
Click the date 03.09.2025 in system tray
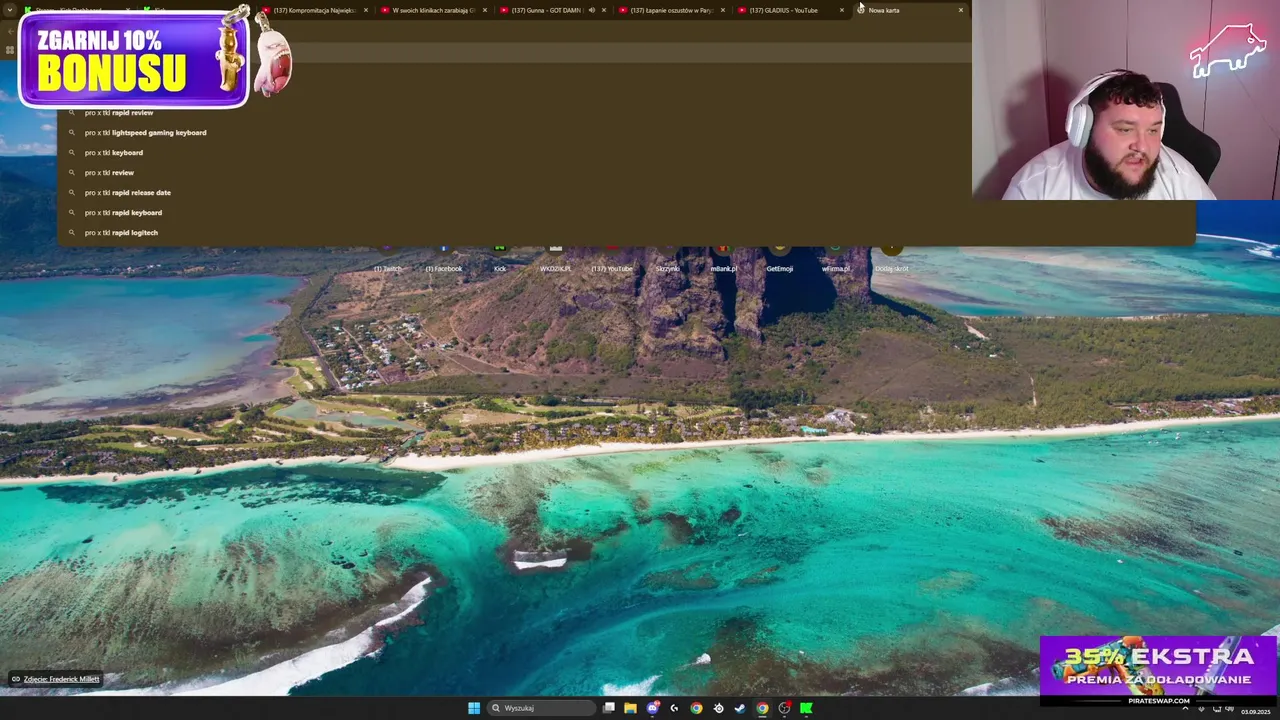click(1256, 711)
